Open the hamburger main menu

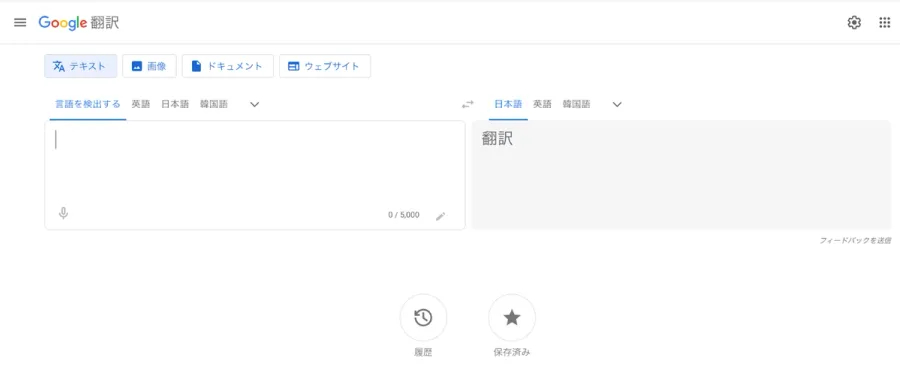(x=20, y=22)
